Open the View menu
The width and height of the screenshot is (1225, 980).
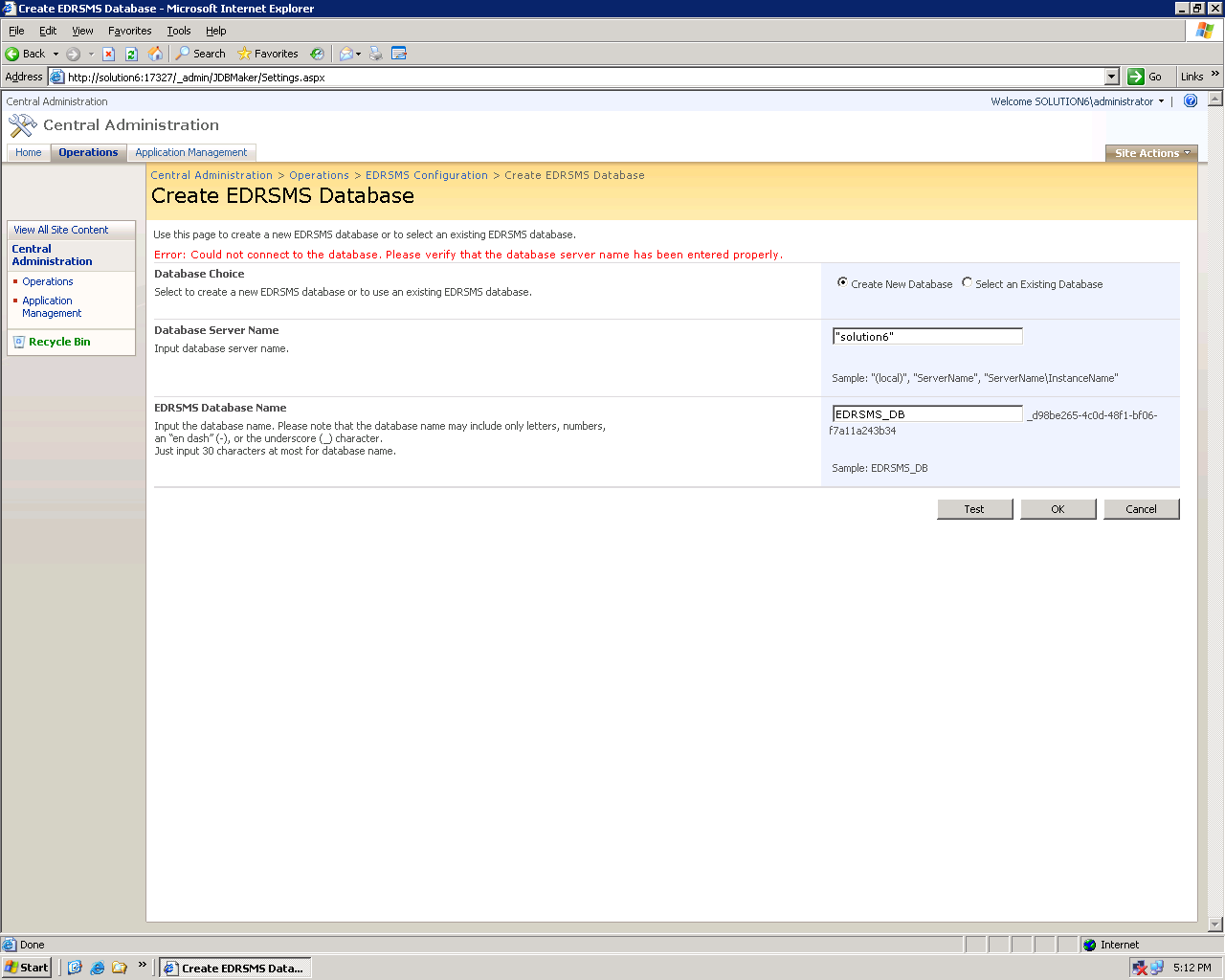tap(82, 31)
